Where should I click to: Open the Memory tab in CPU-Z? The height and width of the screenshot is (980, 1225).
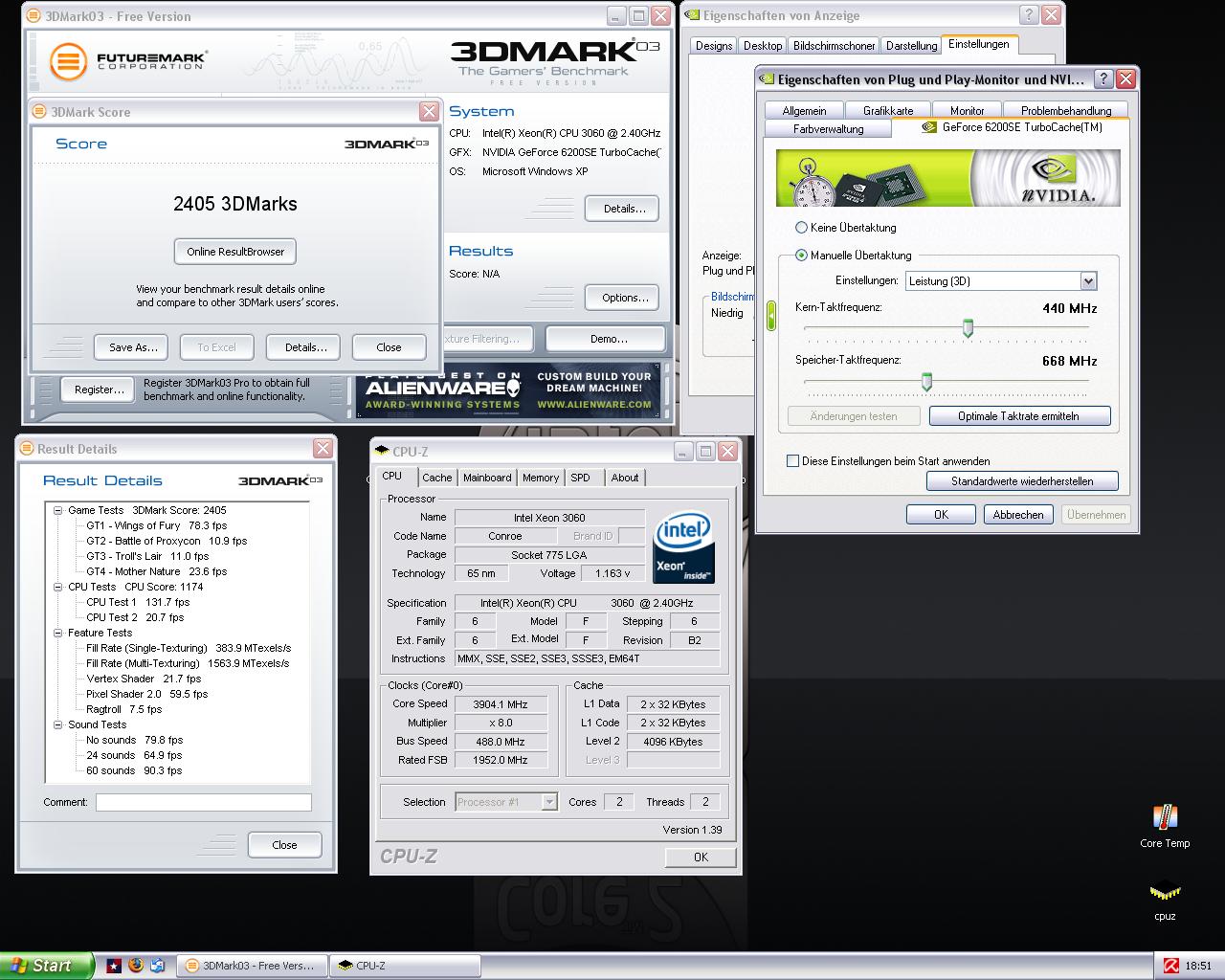(541, 478)
